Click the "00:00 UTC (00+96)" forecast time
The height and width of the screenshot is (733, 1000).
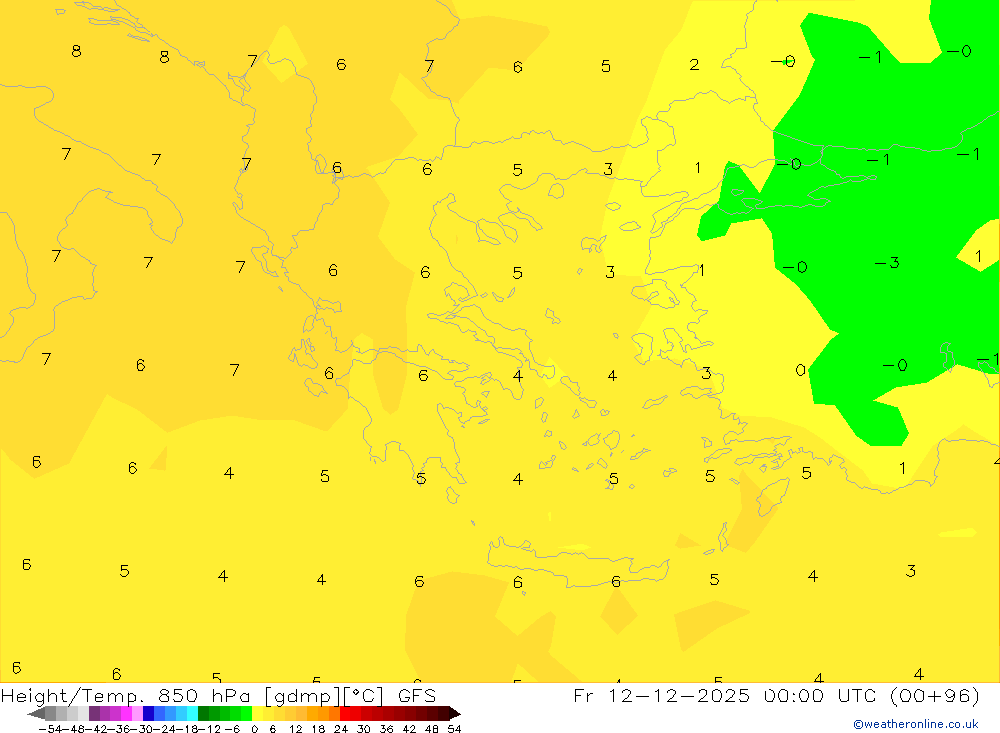872,695
